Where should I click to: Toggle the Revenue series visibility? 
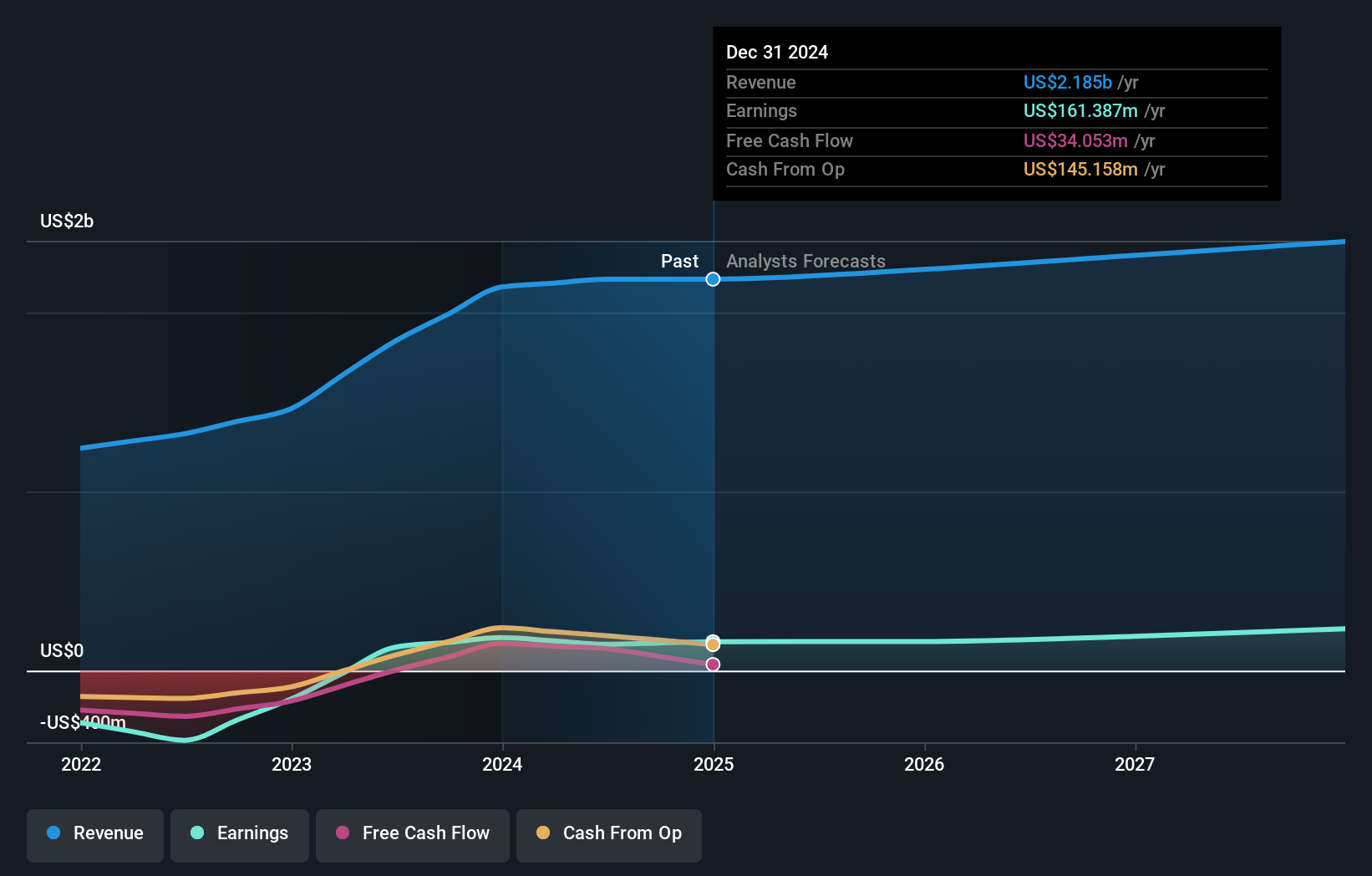[x=94, y=835]
